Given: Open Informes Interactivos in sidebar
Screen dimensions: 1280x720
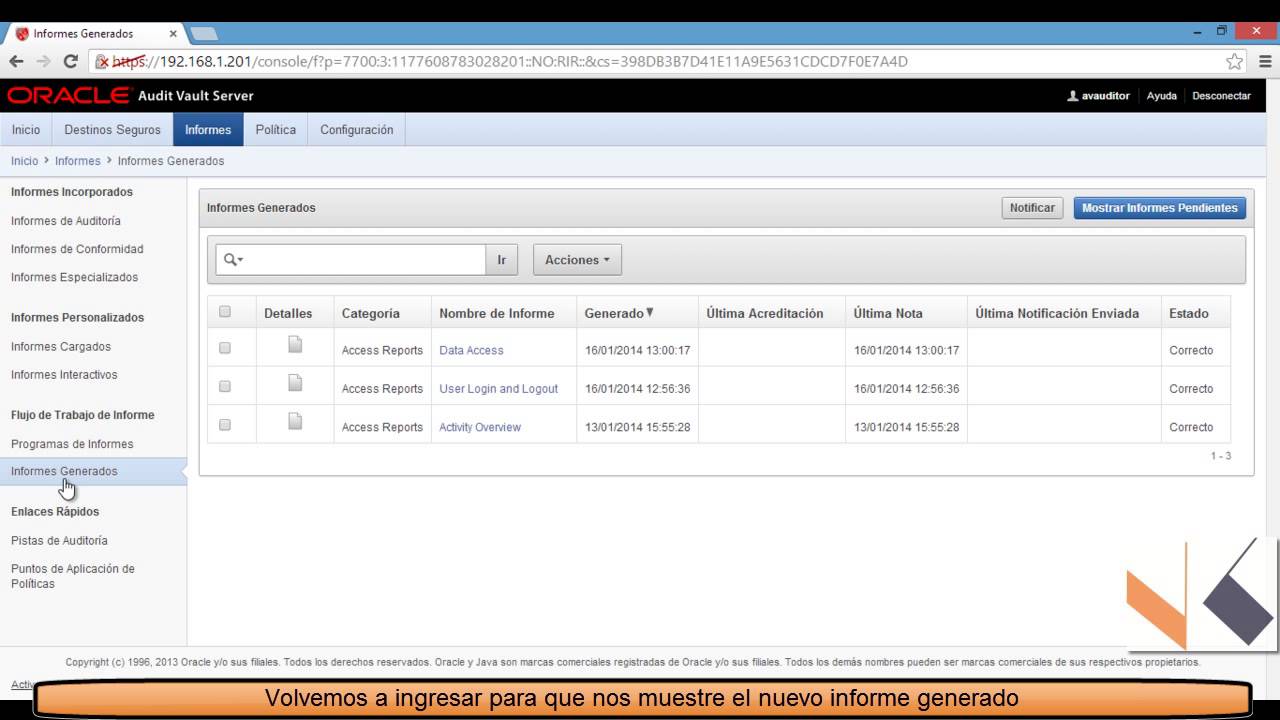Looking at the screenshot, I should pos(64,374).
